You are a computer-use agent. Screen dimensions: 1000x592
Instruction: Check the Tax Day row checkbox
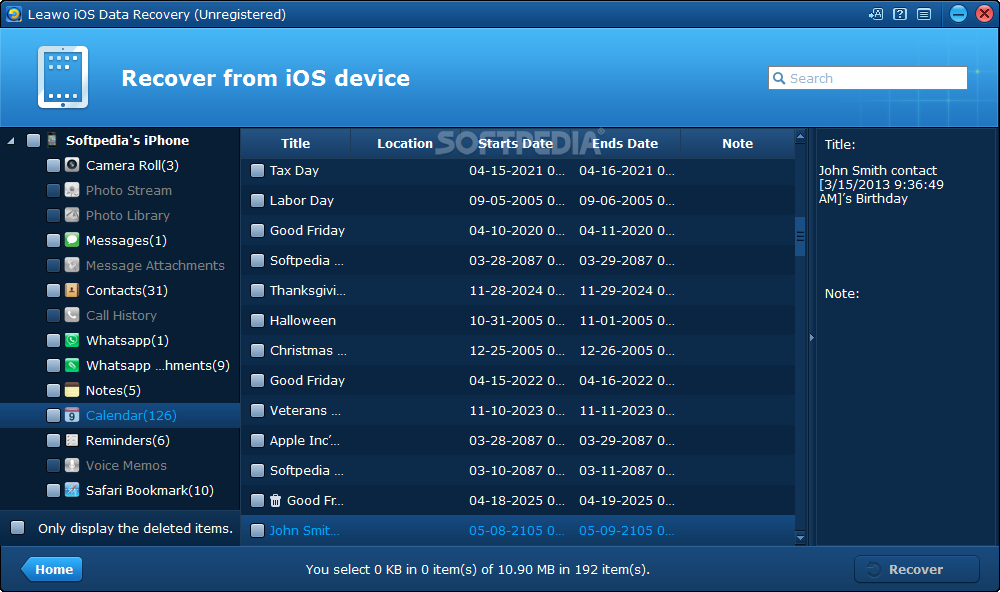click(x=257, y=170)
